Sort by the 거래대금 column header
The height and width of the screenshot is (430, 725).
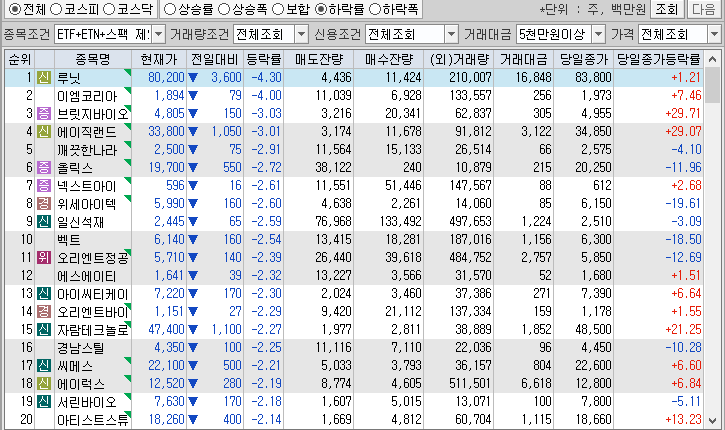point(523,59)
